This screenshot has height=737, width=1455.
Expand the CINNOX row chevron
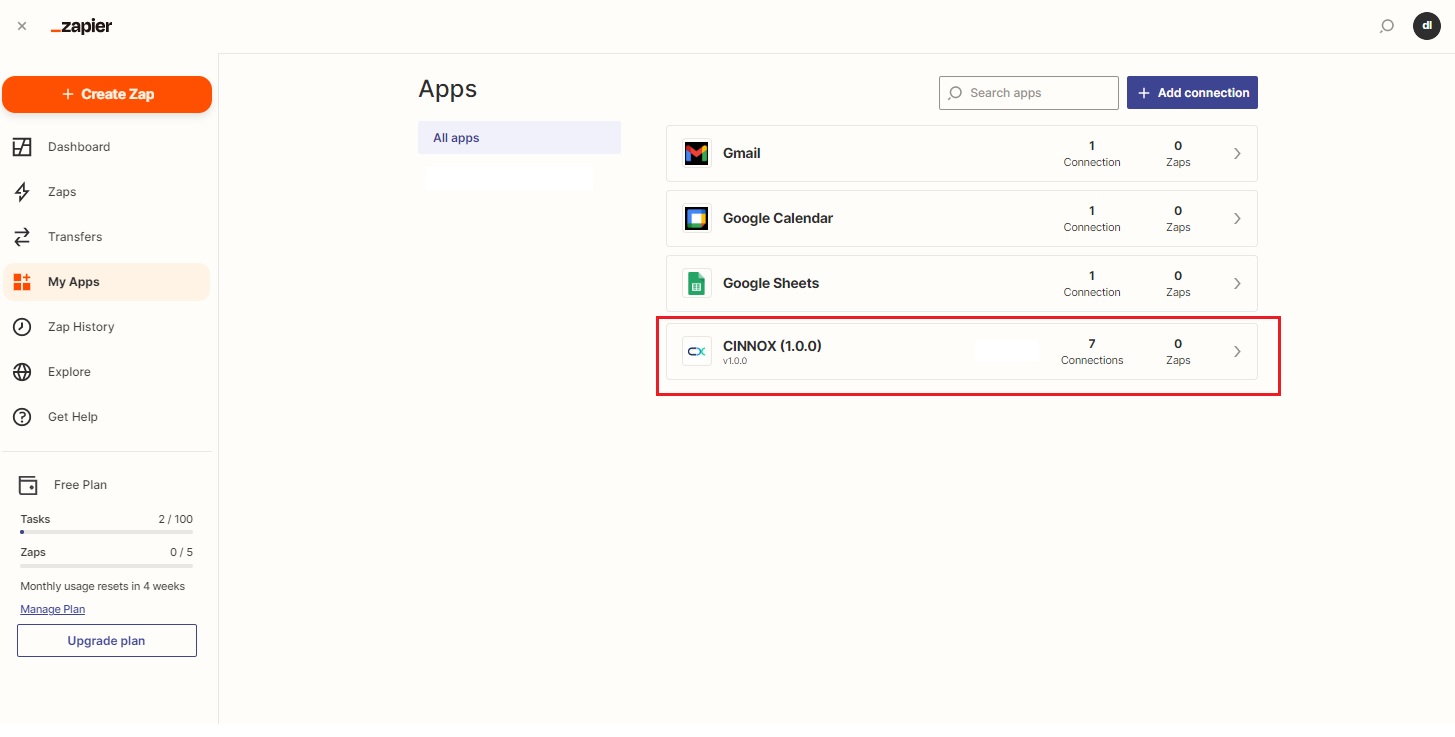click(x=1237, y=351)
